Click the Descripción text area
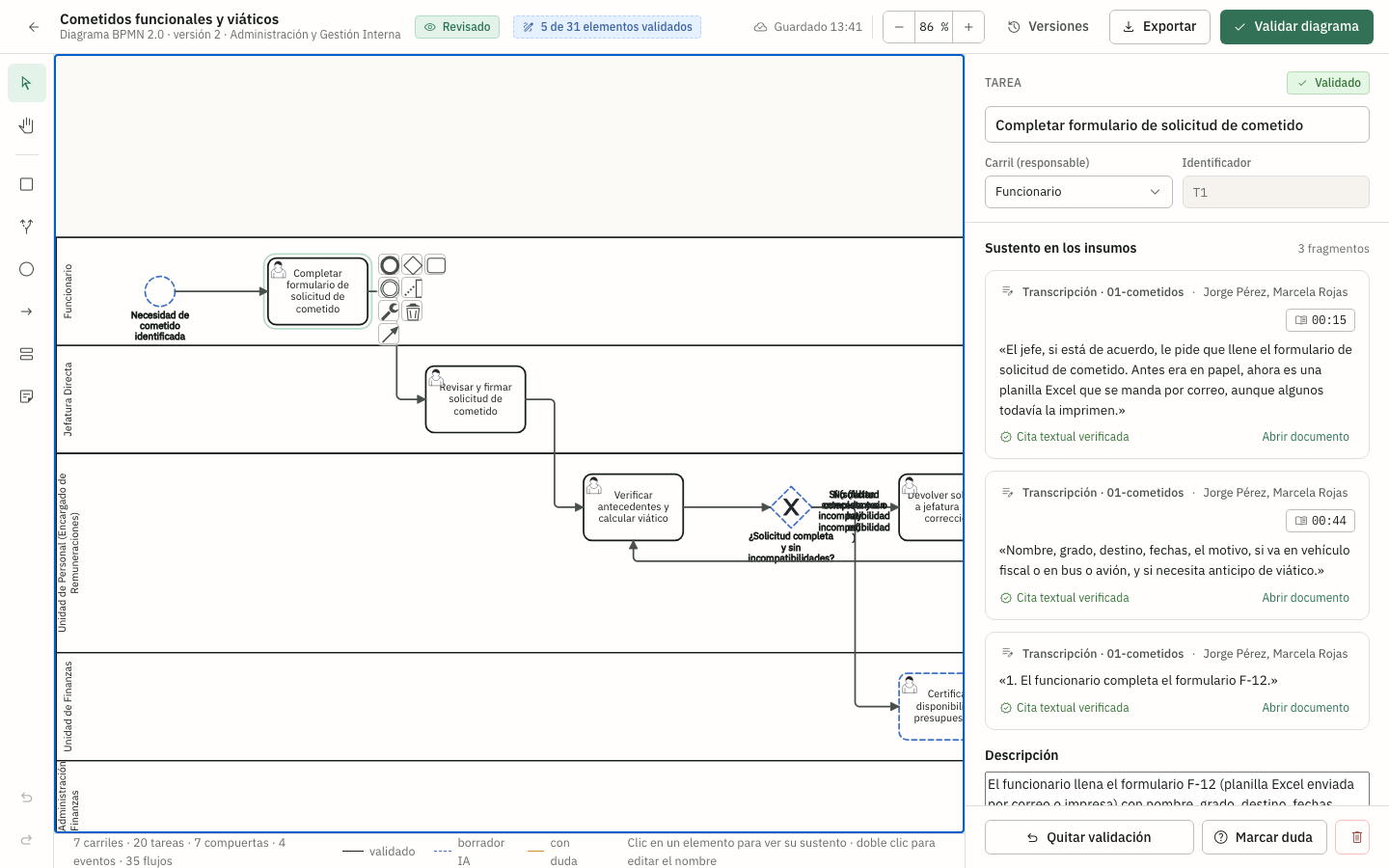This screenshot has height=868, width=1389. [1177, 789]
